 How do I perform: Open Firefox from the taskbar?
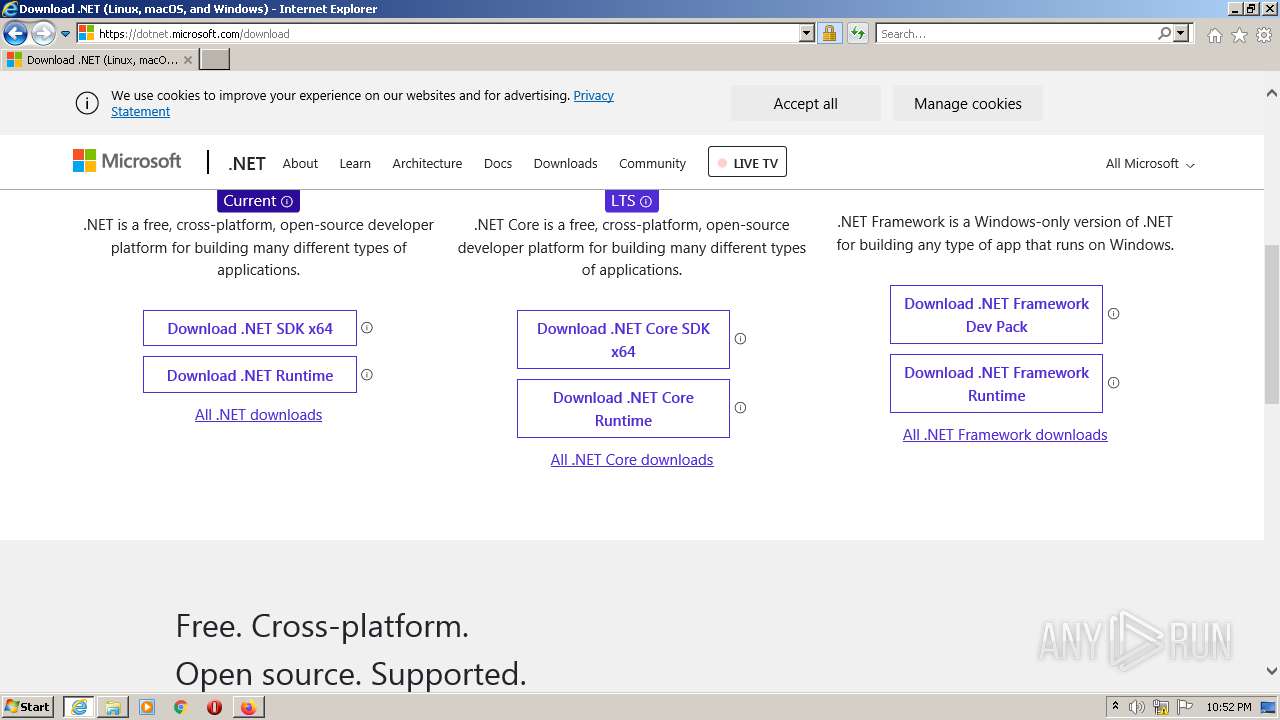point(248,707)
